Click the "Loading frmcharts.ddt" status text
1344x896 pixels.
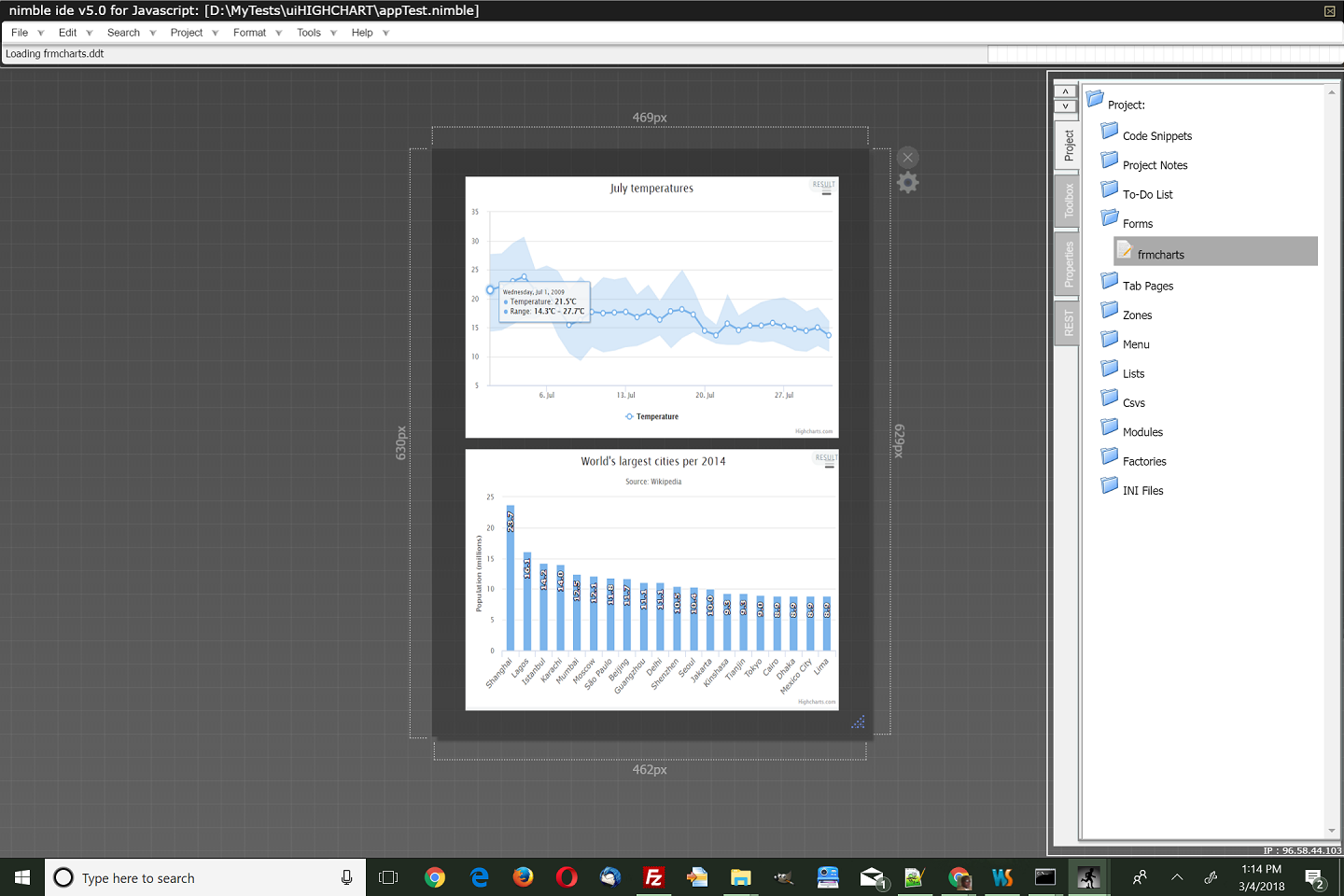55,54
